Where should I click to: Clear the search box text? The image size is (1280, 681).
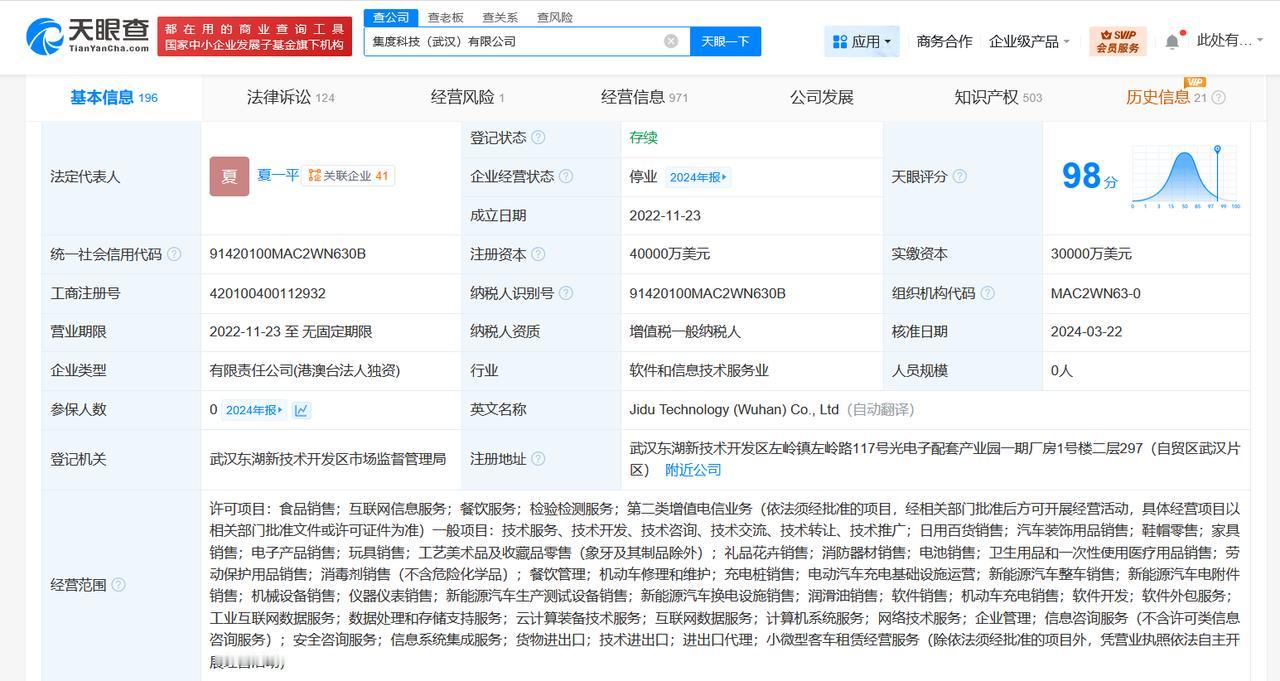point(671,41)
